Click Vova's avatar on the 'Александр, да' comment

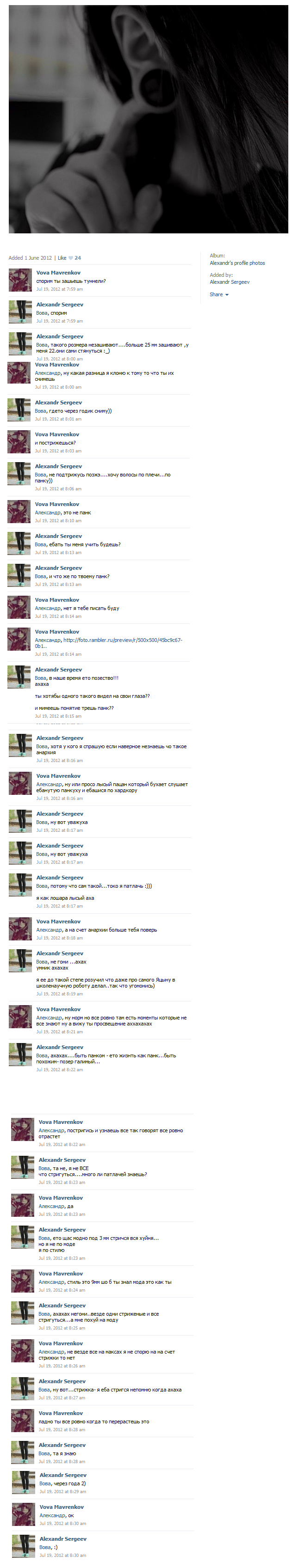pos(23,1205)
